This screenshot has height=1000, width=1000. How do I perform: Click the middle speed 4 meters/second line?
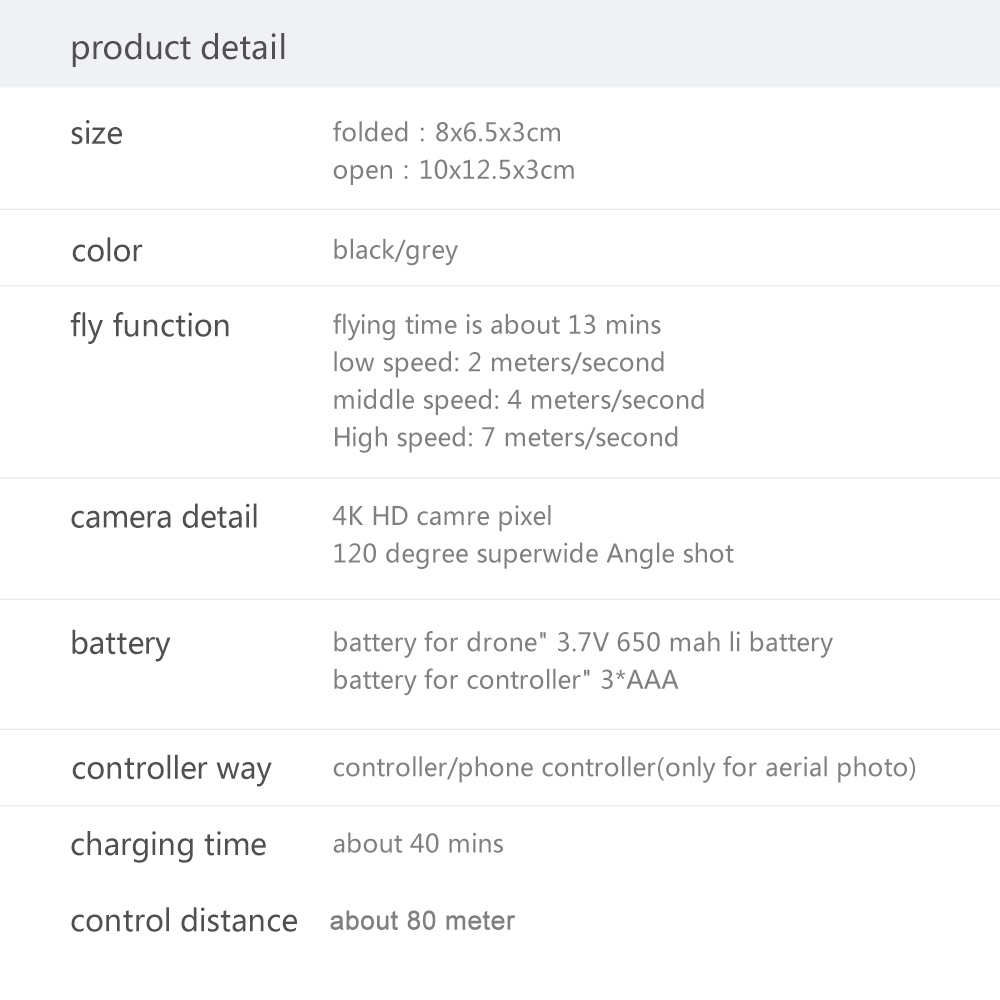518,400
